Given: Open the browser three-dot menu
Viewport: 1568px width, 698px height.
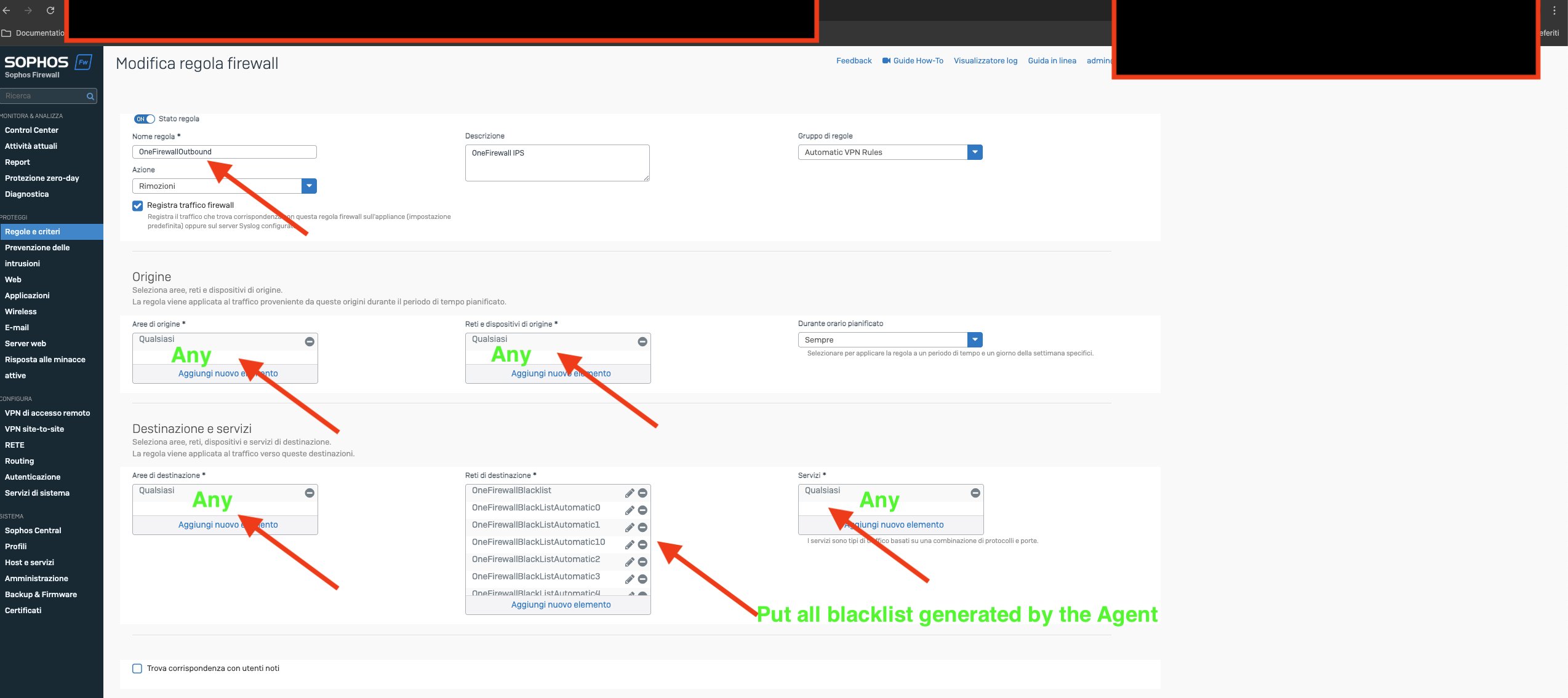Looking at the screenshot, I should click(x=1554, y=10).
